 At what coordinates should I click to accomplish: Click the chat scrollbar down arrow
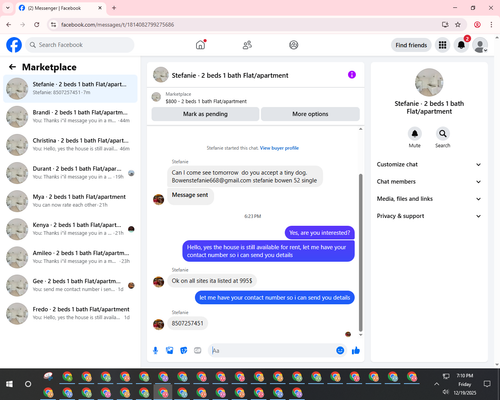[360, 335]
